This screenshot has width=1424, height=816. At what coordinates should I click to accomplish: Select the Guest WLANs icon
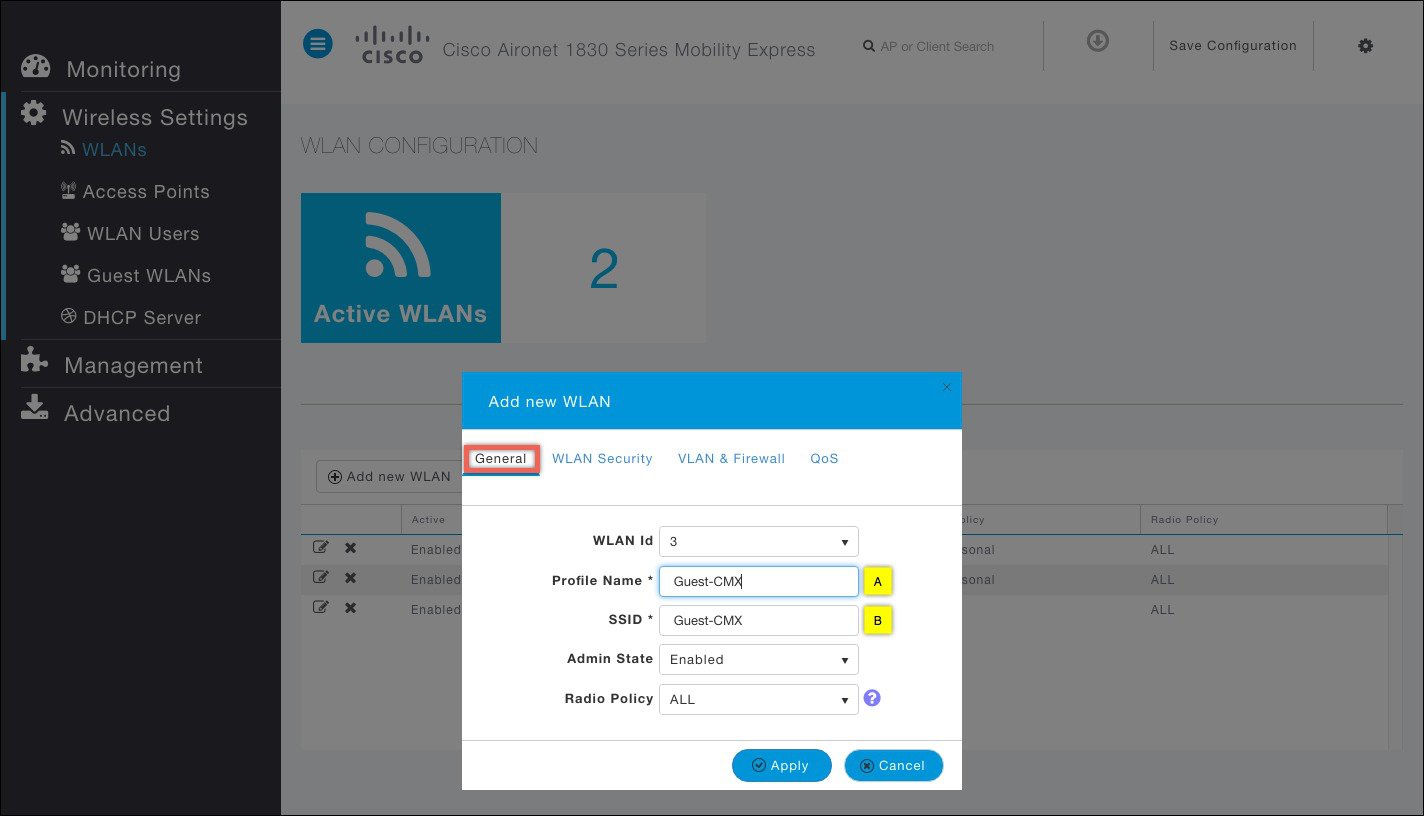[x=70, y=274]
